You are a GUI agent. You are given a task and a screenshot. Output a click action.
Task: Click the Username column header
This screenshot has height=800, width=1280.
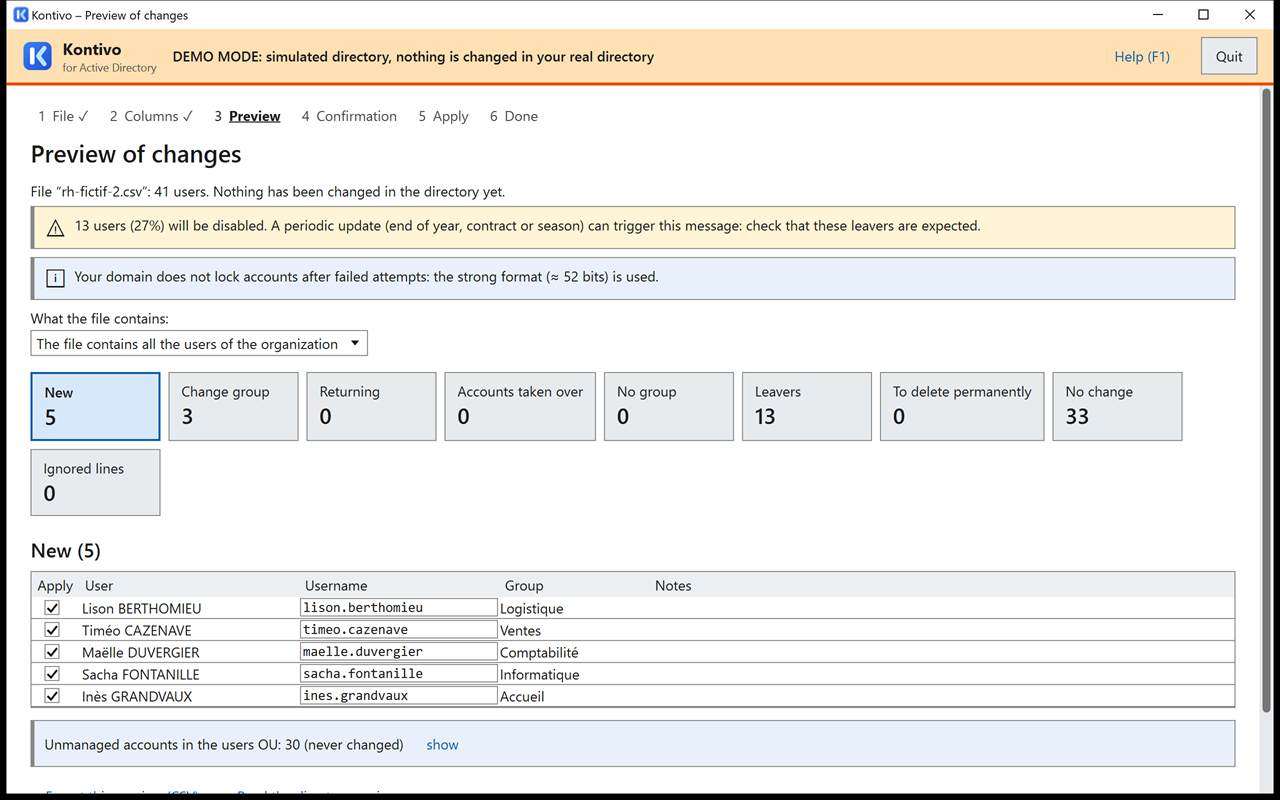coord(336,585)
